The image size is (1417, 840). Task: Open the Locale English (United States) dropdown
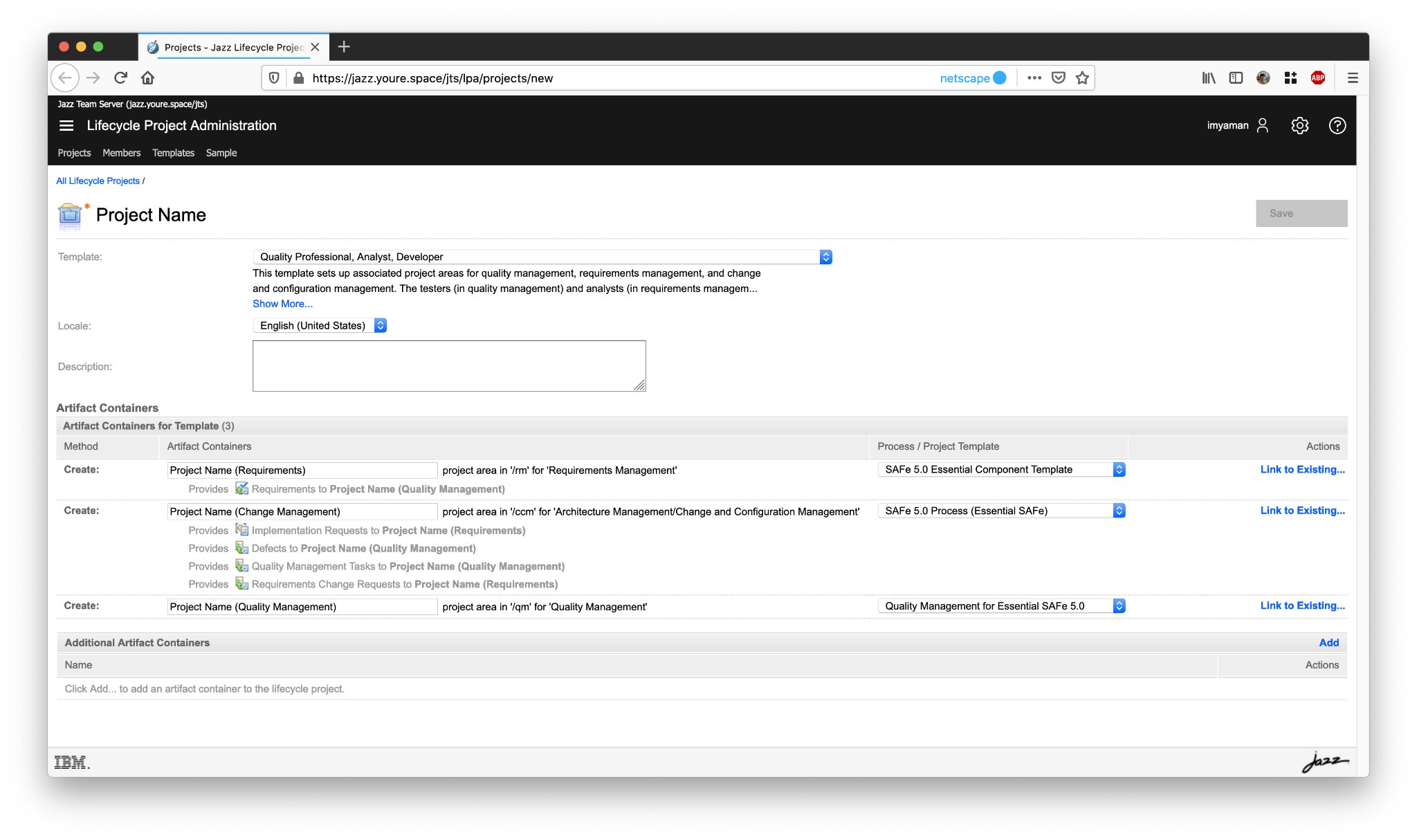coord(320,325)
